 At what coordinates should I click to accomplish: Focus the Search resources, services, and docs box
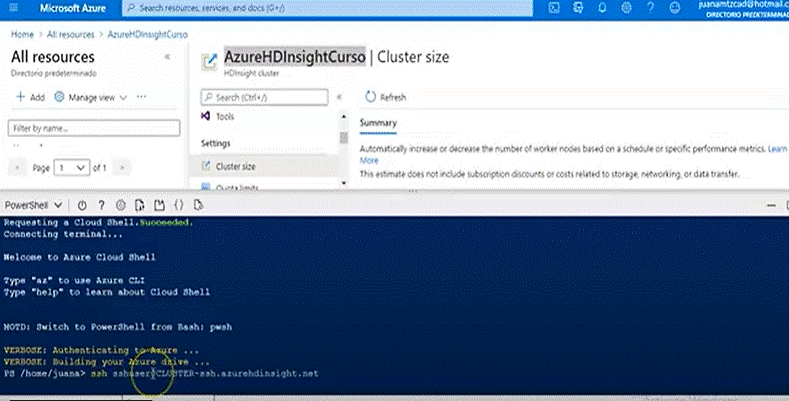pos(328,8)
